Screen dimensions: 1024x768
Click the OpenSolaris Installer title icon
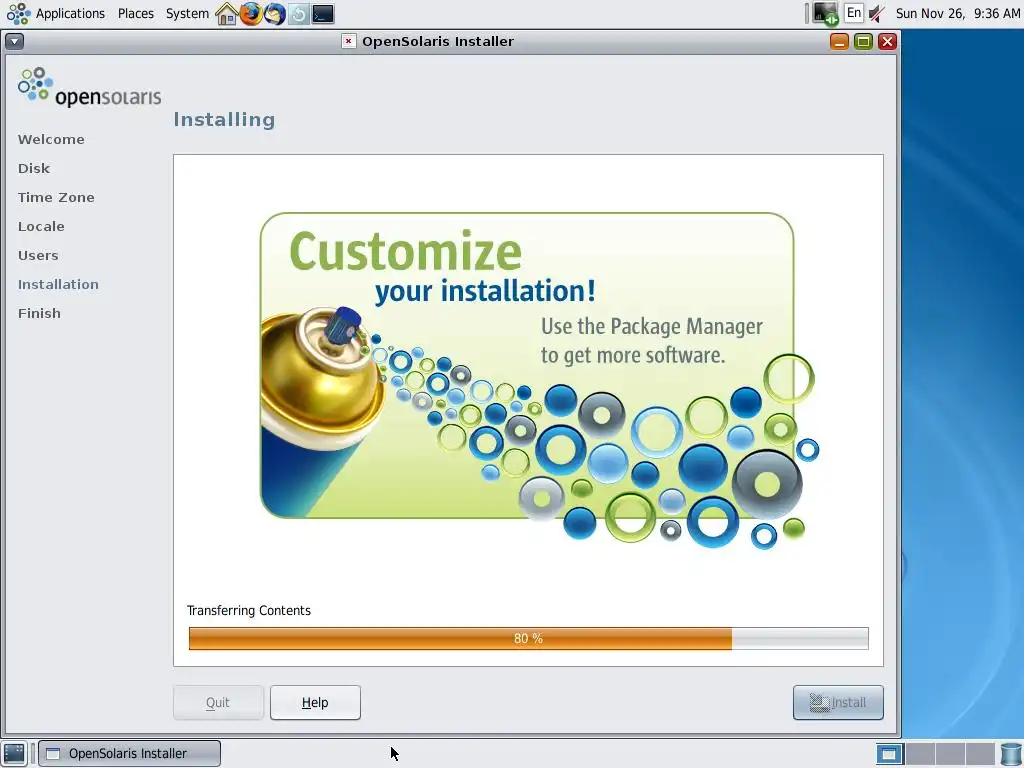click(x=349, y=41)
